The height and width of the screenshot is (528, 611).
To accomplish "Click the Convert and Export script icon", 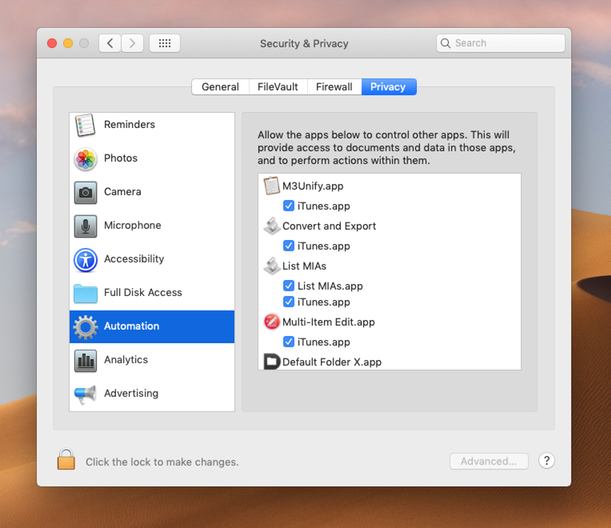I will [x=272, y=226].
